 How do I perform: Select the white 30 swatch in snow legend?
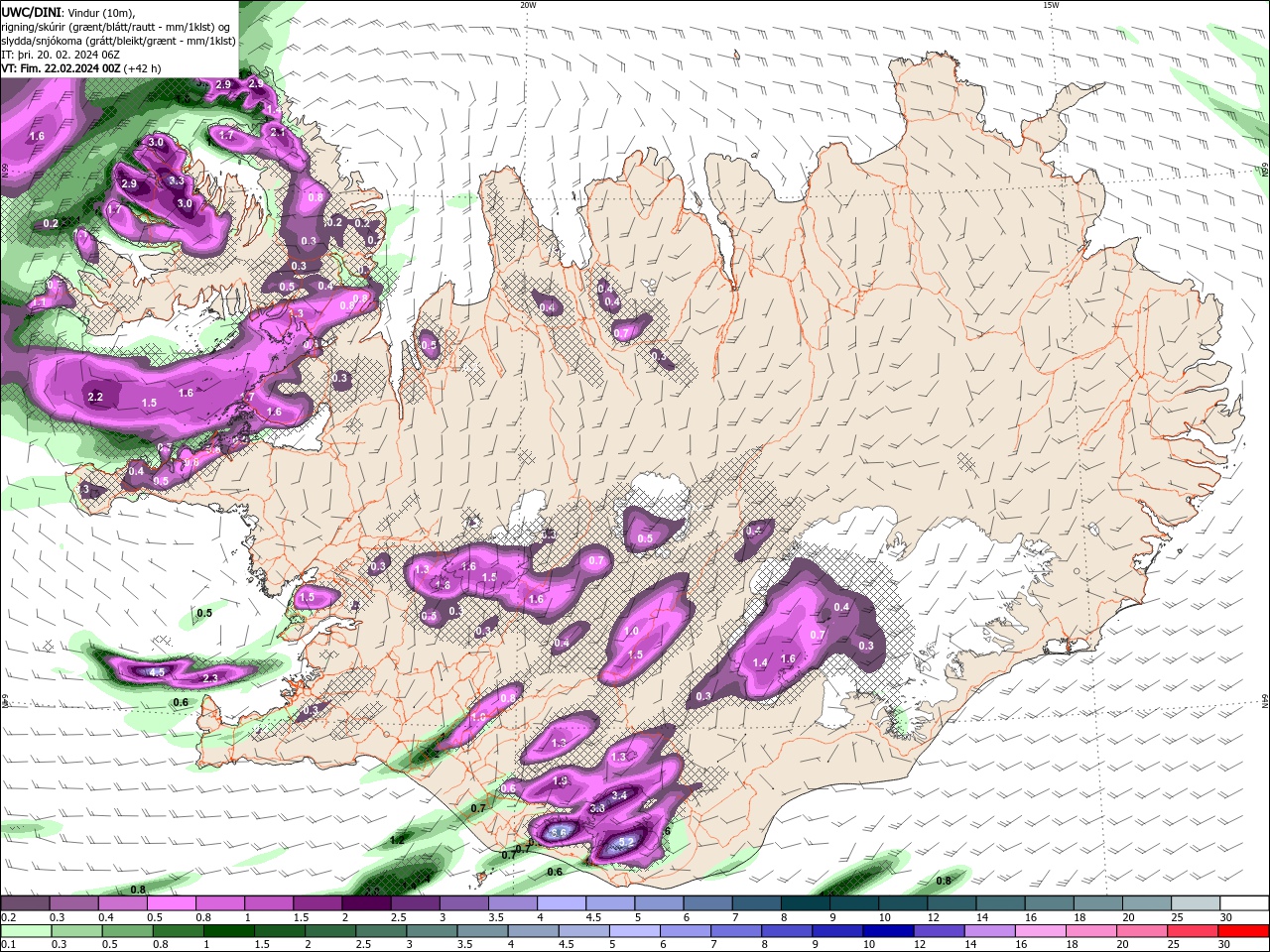click(1243, 903)
